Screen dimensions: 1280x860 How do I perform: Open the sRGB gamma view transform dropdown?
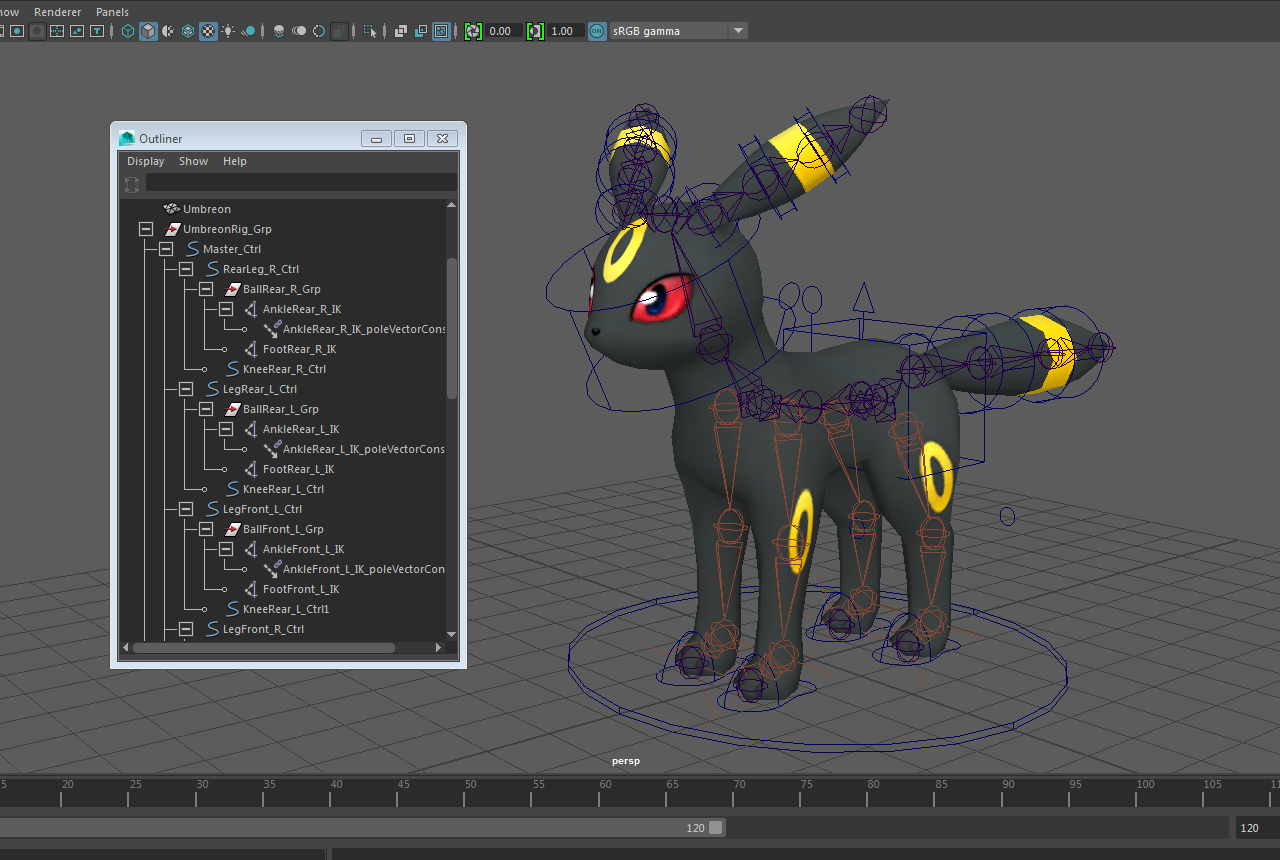[x=738, y=31]
